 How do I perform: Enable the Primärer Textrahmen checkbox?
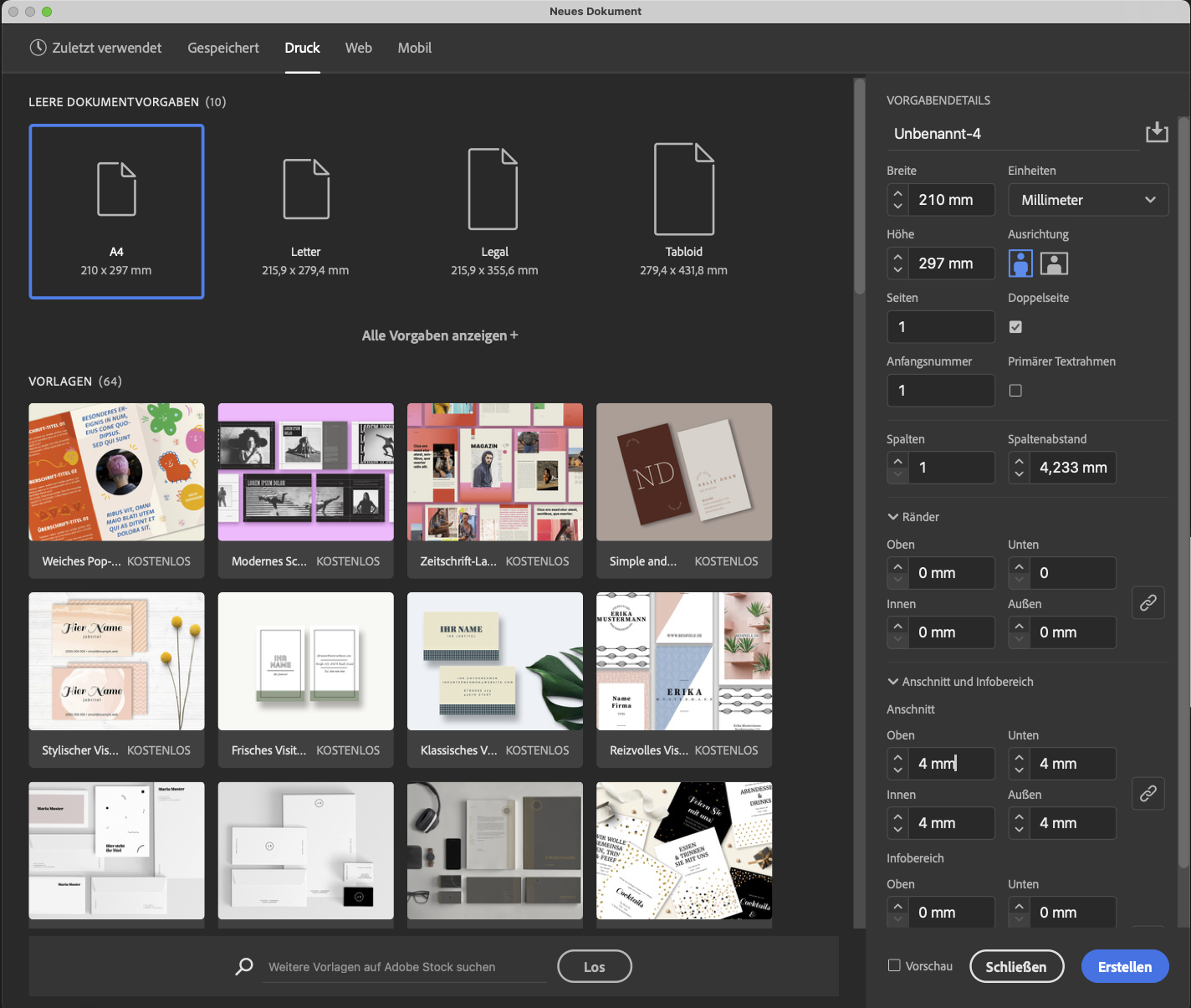[x=1015, y=391]
